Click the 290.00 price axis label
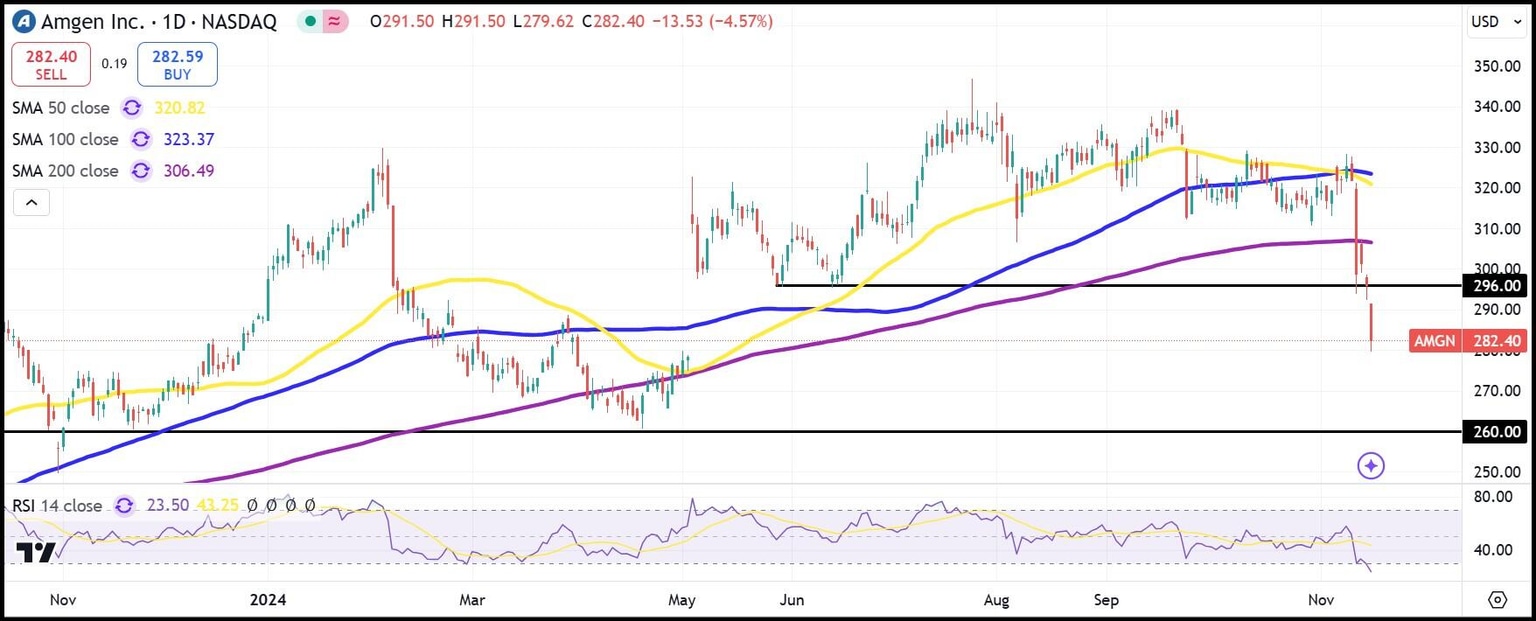1536x621 pixels. coord(1495,310)
